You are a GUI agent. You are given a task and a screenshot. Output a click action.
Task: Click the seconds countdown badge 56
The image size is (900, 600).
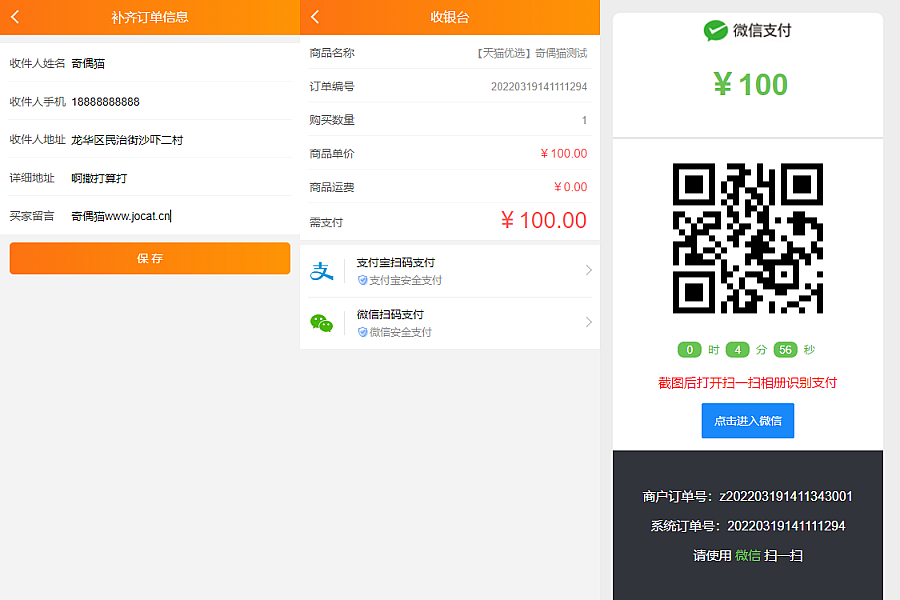point(785,350)
